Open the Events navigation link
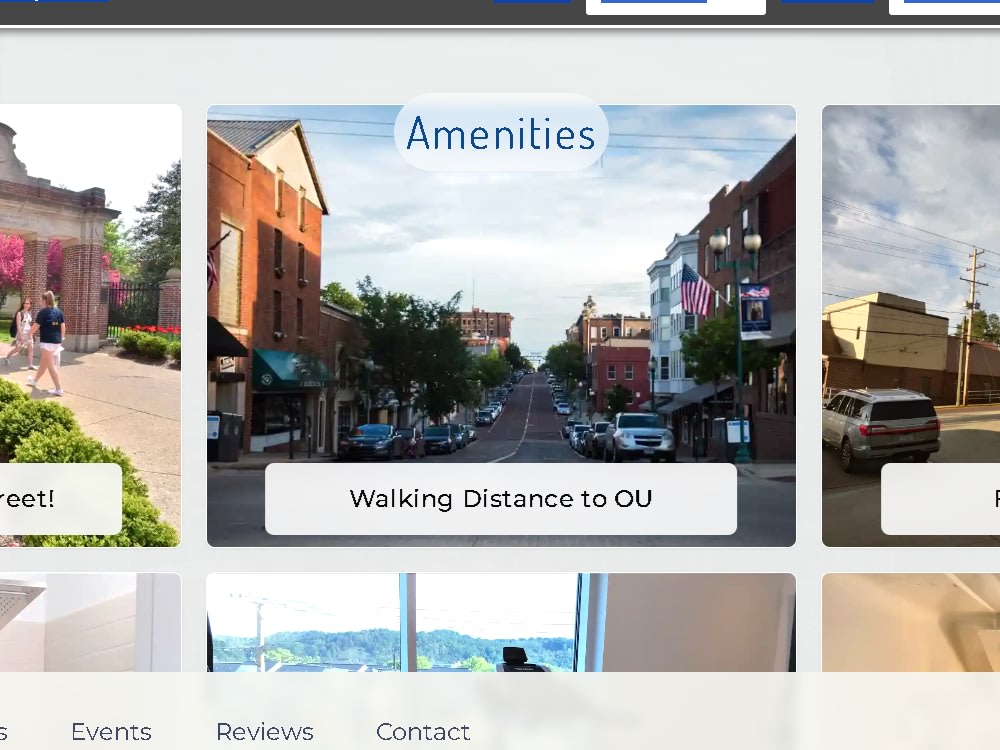The height and width of the screenshot is (750, 1000). coord(111,732)
